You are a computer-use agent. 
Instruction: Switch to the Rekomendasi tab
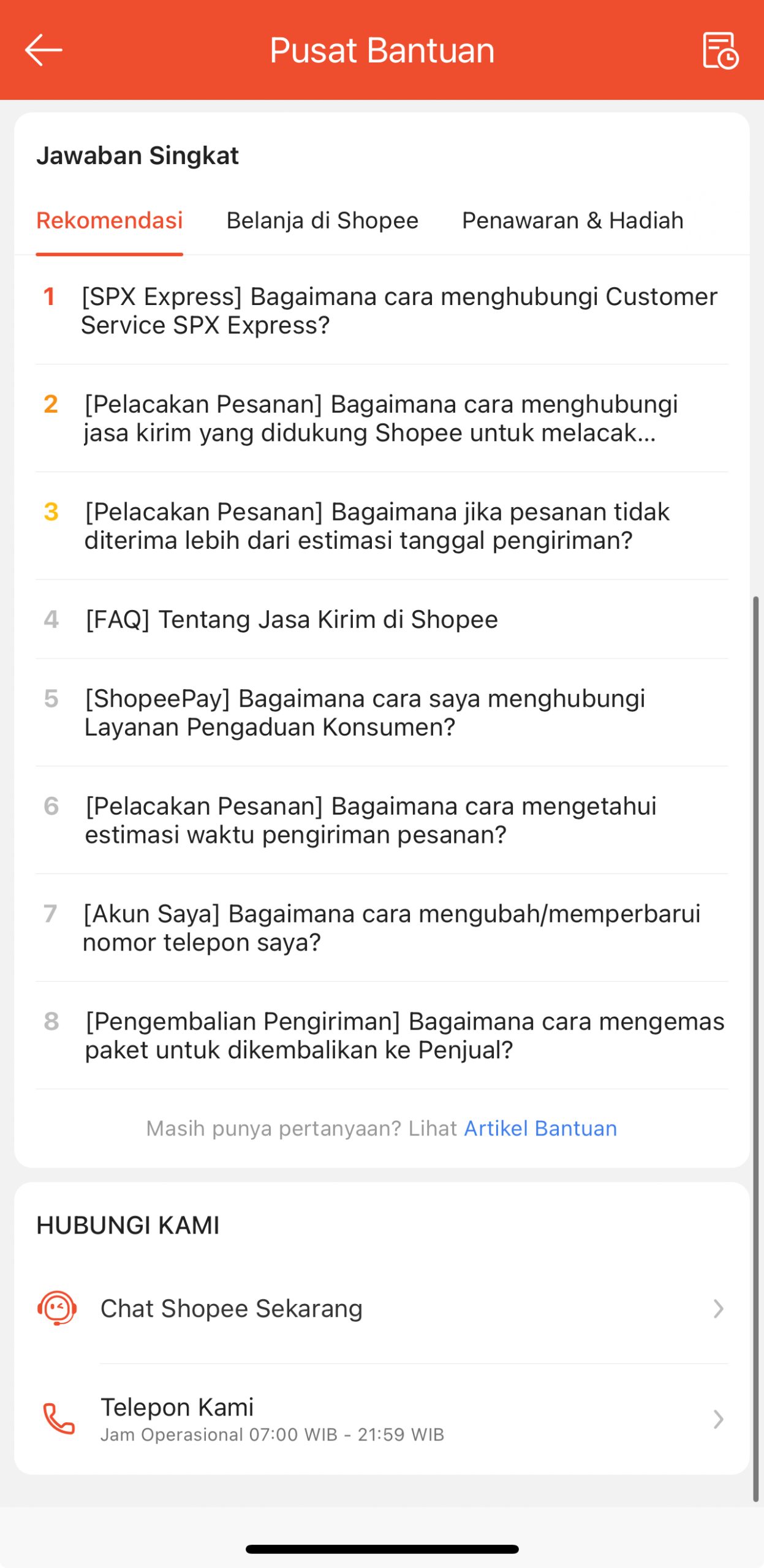coord(110,221)
